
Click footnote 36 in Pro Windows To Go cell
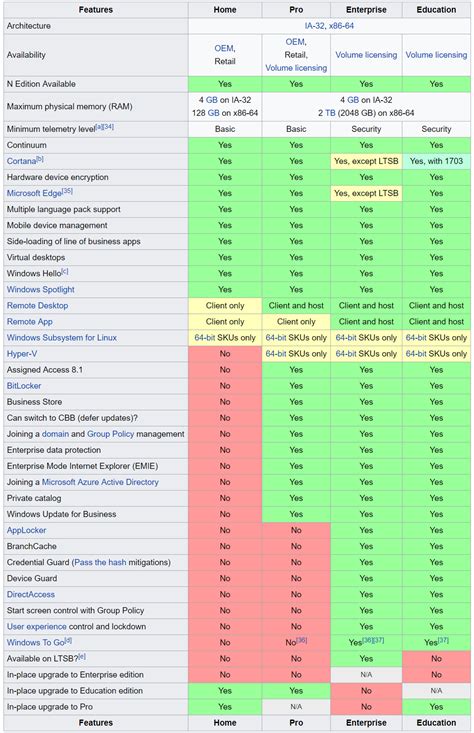(302, 640)
